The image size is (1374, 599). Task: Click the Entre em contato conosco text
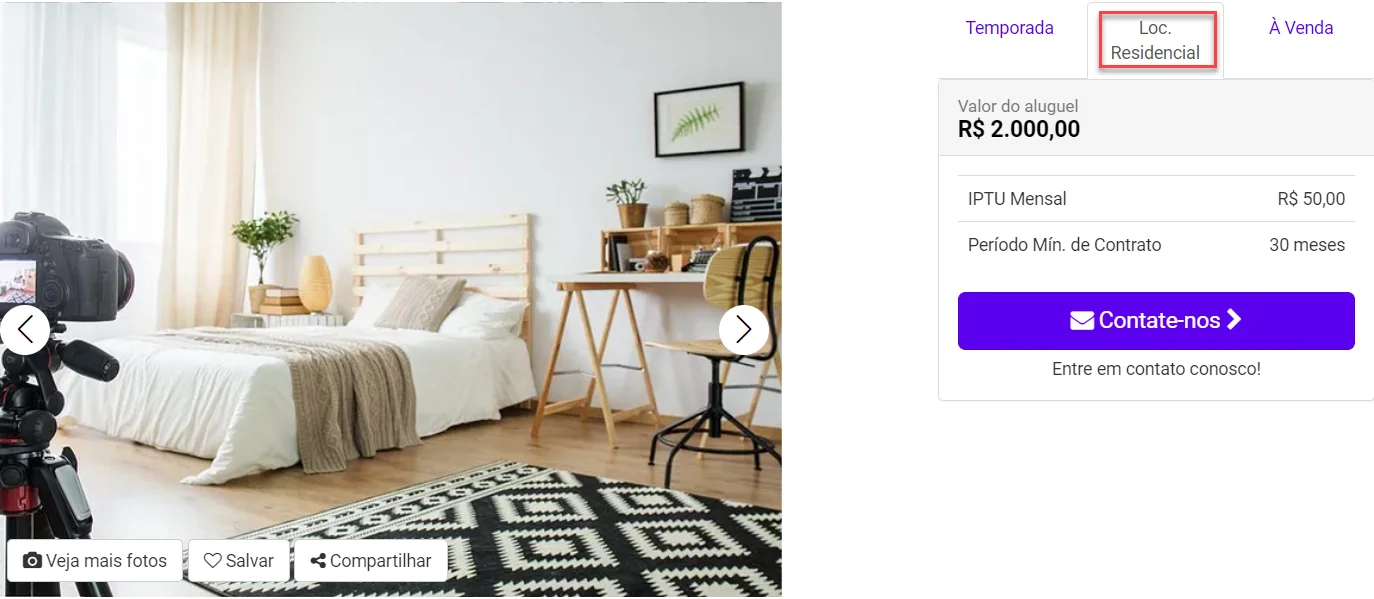click(x=1156, y=369)
